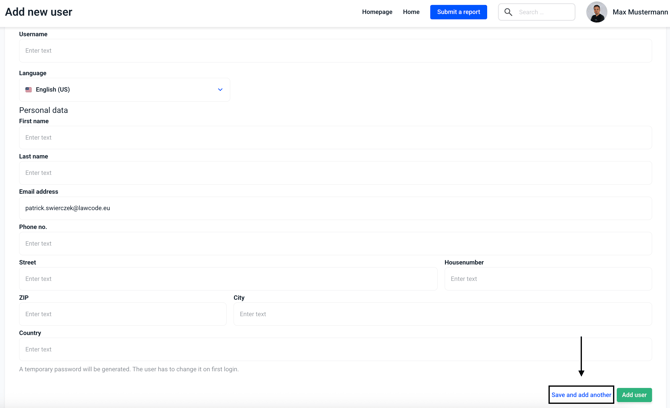Open the Homepage menu item
Image resolution: width=670 pixels, height=408 pixels.
(x=377, y=12)
